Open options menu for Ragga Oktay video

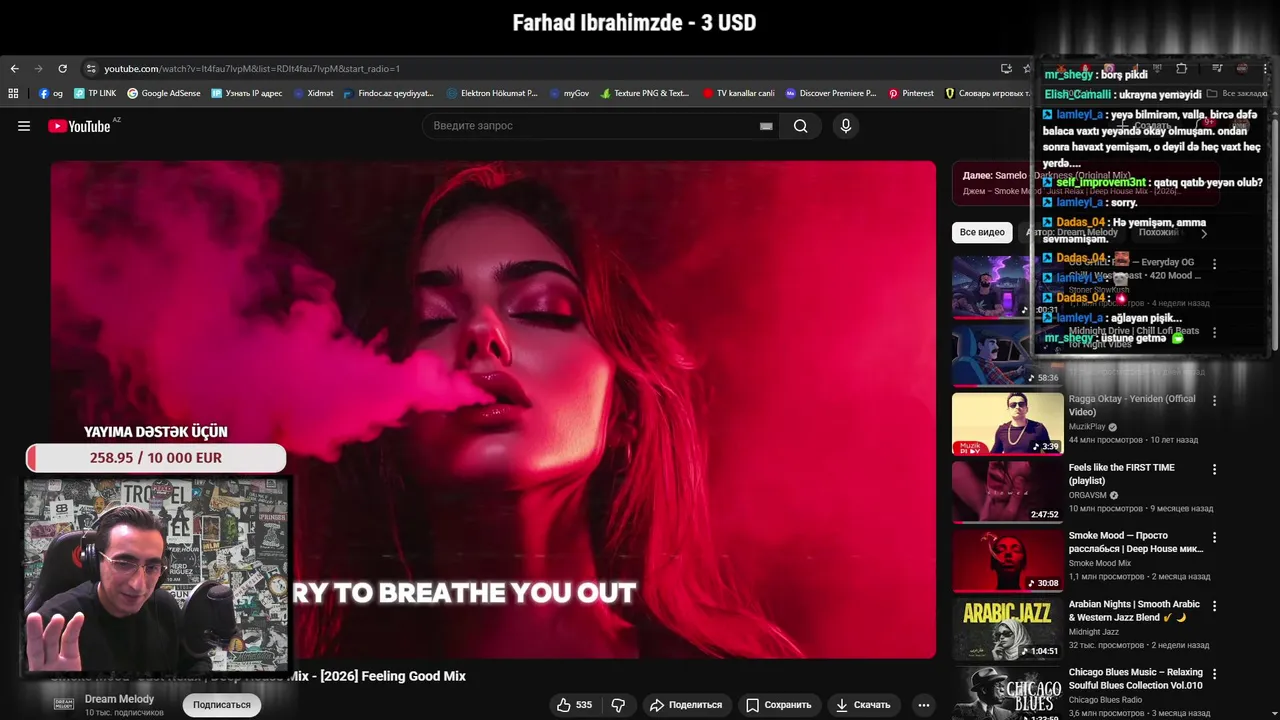tap(1214, 401)
